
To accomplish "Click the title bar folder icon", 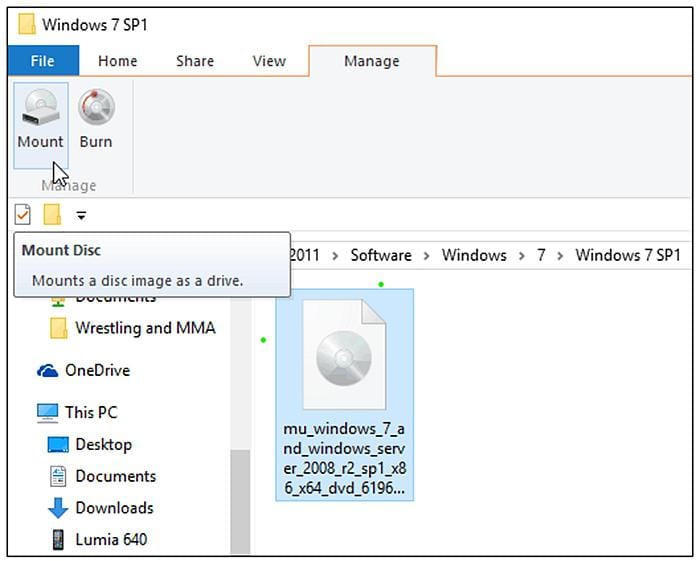I will [26, 24].
